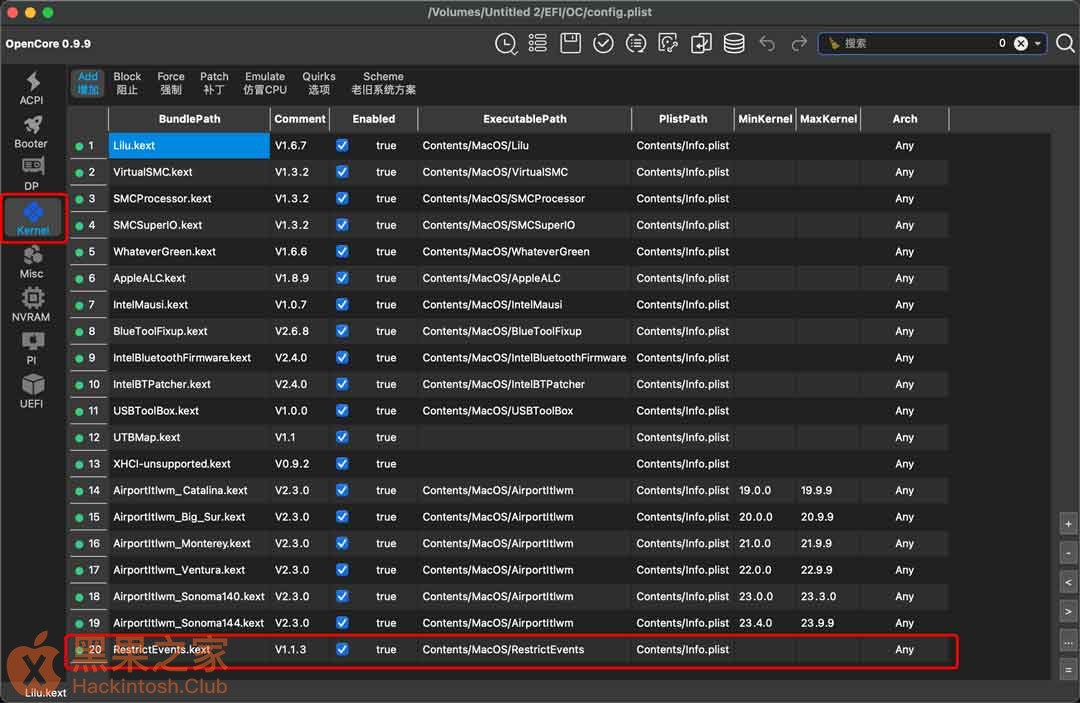Open the Block tab

[x=127, y=83]
